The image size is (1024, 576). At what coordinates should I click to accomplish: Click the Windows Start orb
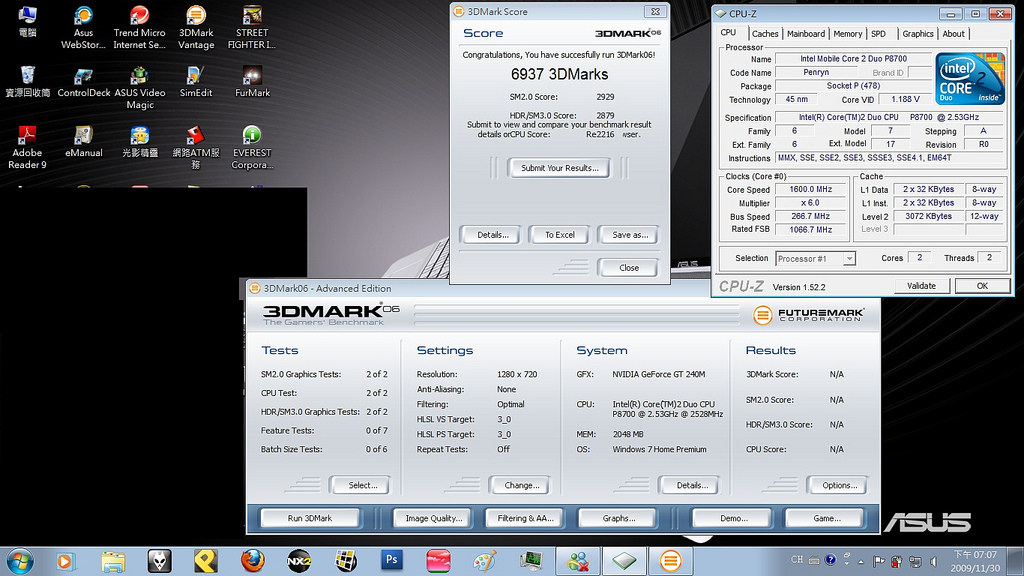tap(20, 561)
